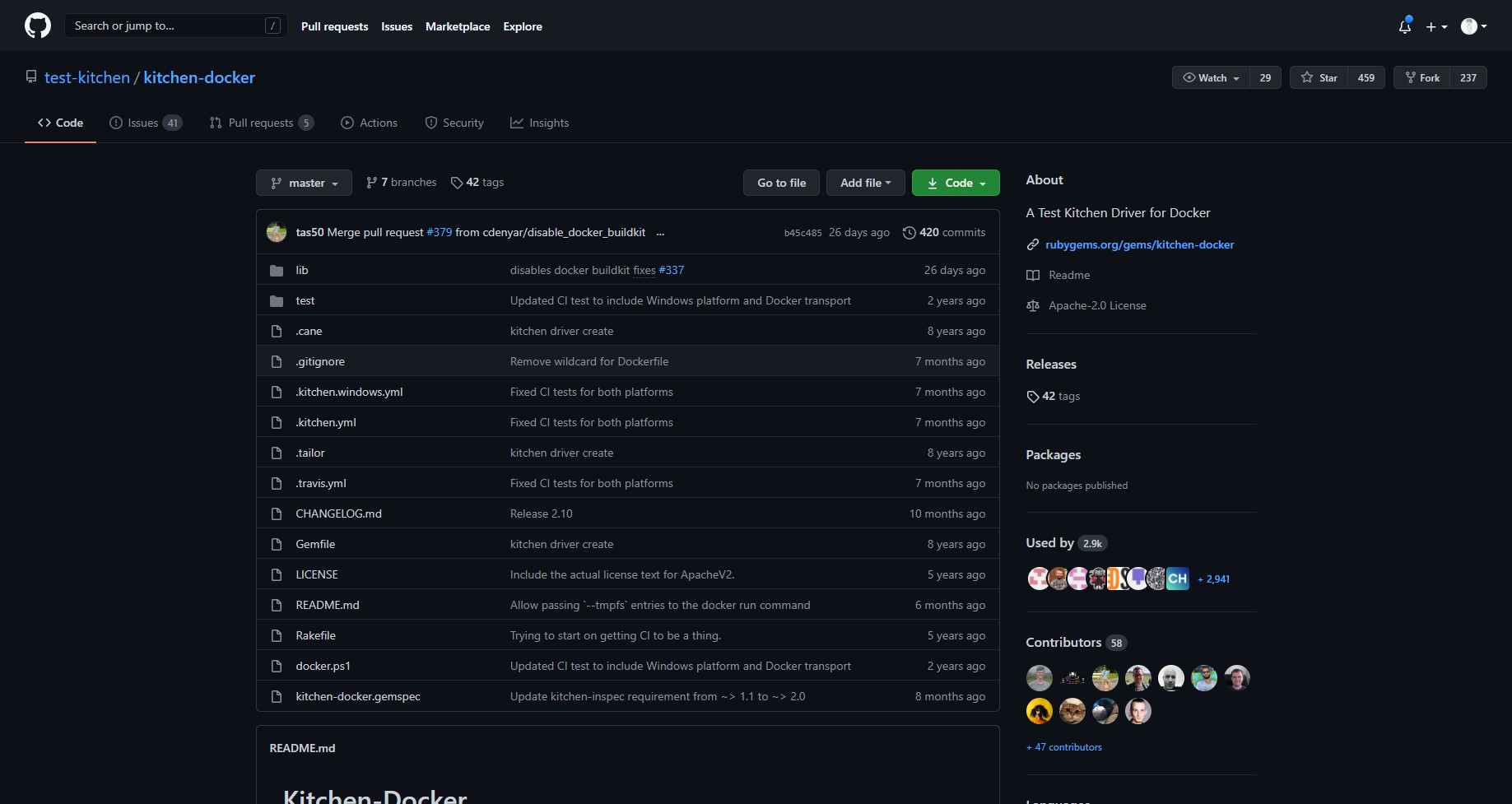Open the Watch dropdown
The width and height of the screenshot is (1512, 804).
(1211, 77)
